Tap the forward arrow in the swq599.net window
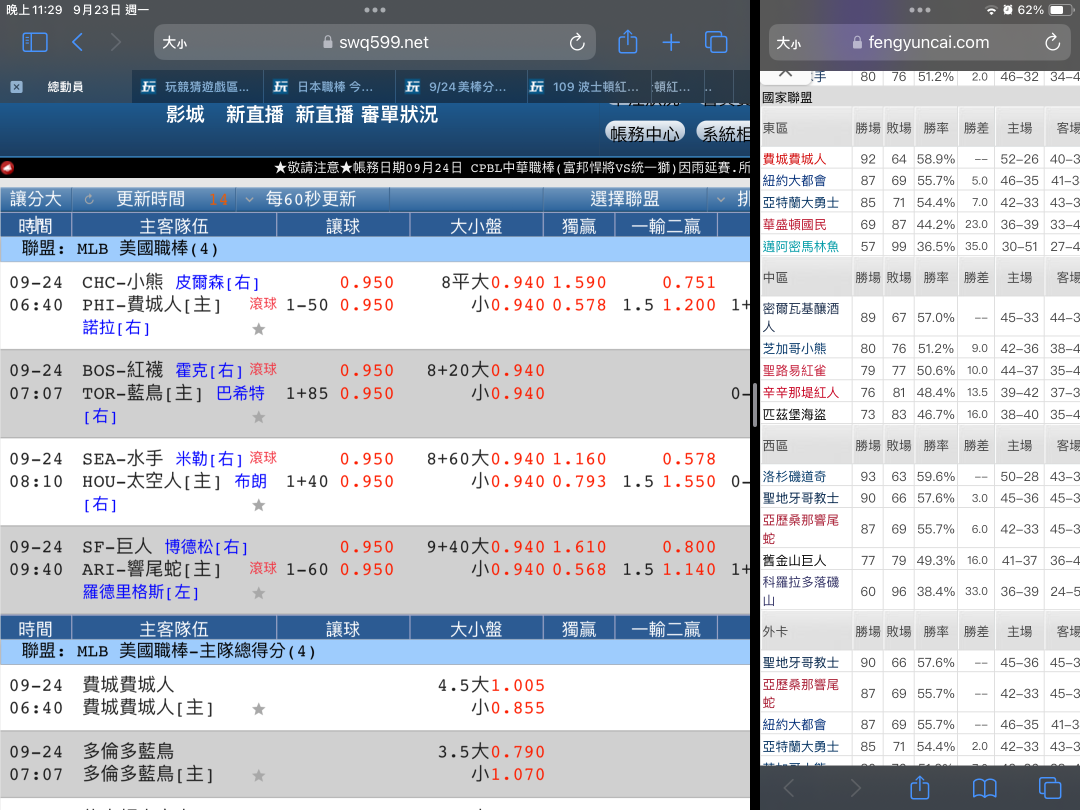Viewport: 1080px width, 810px height. (x=116, y=42)
